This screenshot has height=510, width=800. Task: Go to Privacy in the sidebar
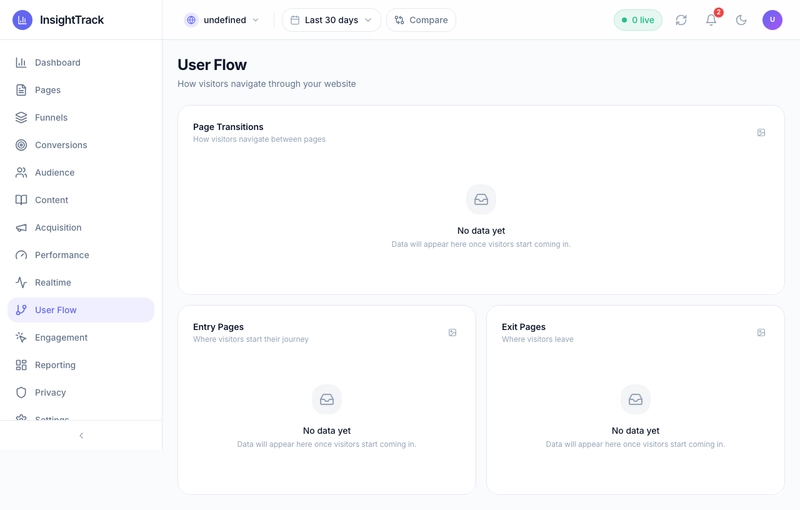pyautogui.click(x=81, y=393)
